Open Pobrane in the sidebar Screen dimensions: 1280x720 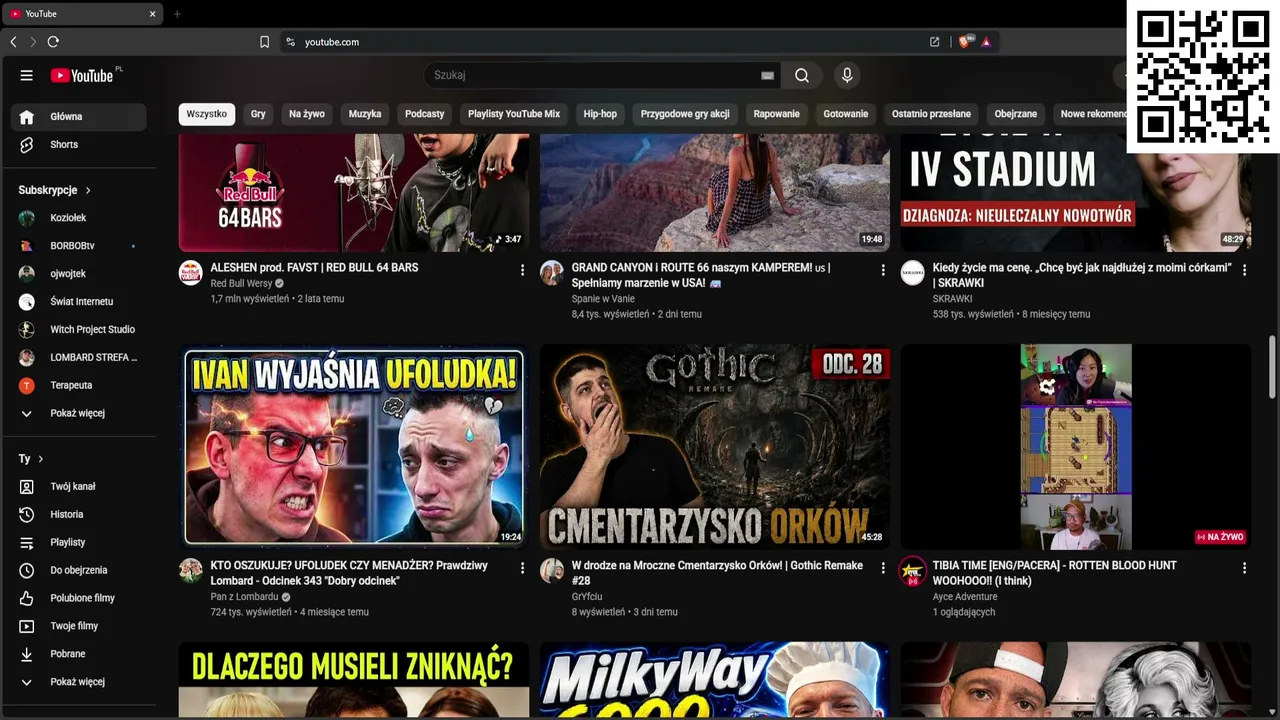[79, 655]
